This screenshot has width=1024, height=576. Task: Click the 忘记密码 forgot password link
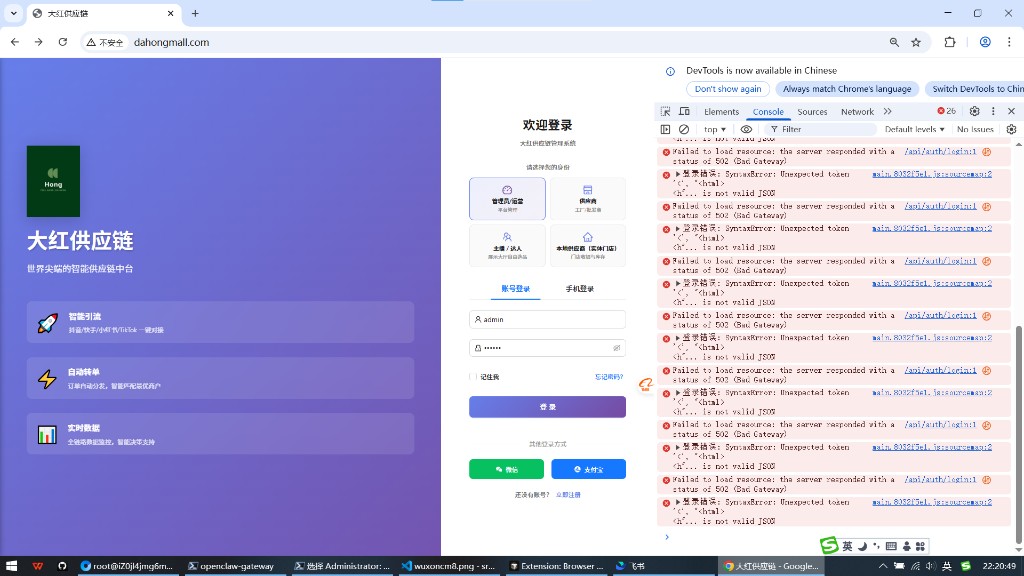[608, 377]
